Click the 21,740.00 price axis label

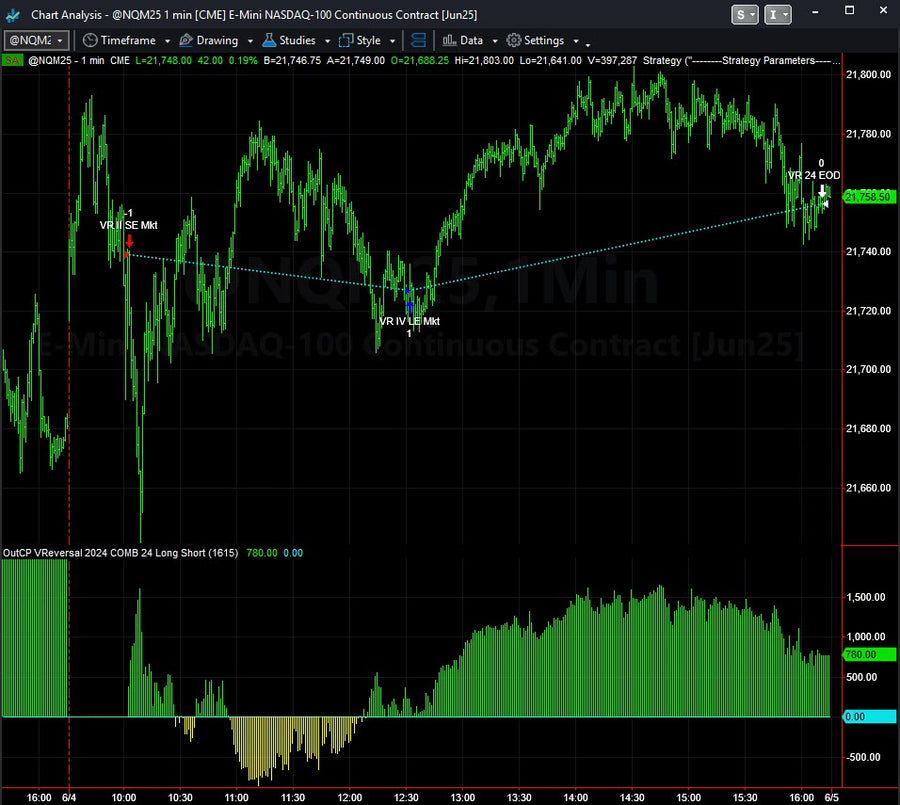[x=868, y=251]
